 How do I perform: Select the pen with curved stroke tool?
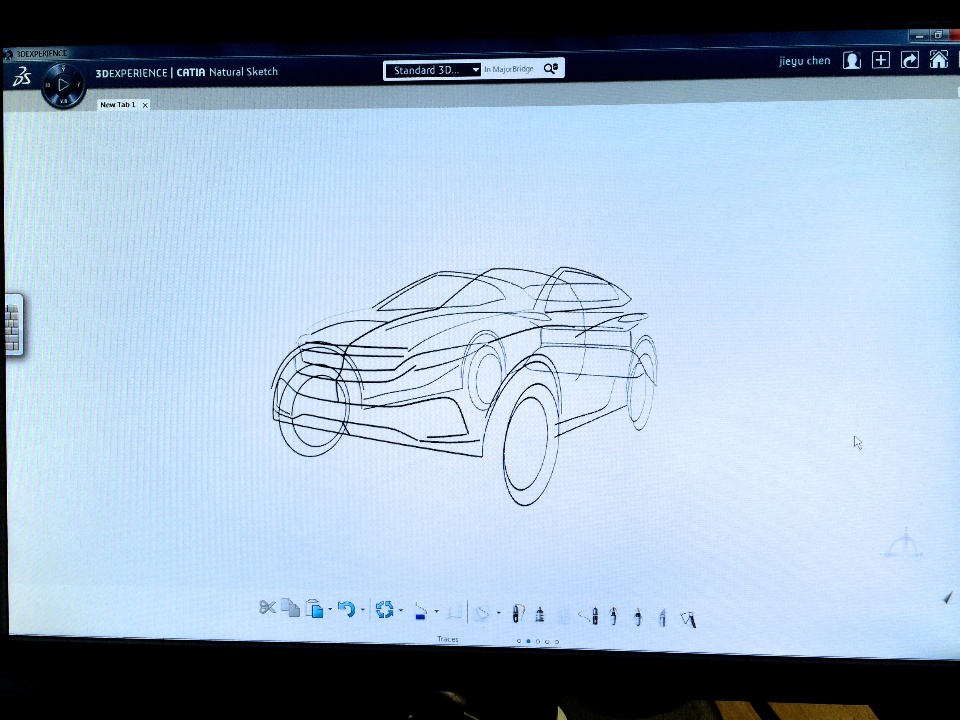pyautogui.click(x=517, y=613)
